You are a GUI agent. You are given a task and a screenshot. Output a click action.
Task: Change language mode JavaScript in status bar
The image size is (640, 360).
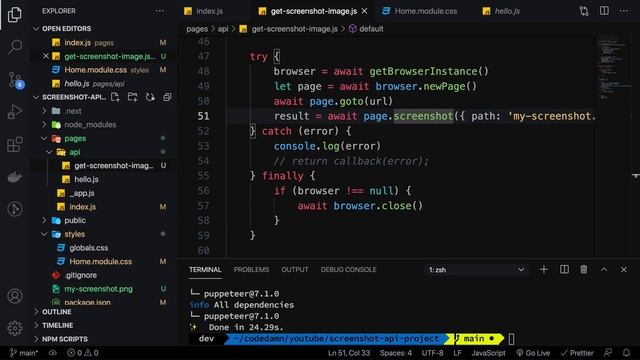coord(488,353)
